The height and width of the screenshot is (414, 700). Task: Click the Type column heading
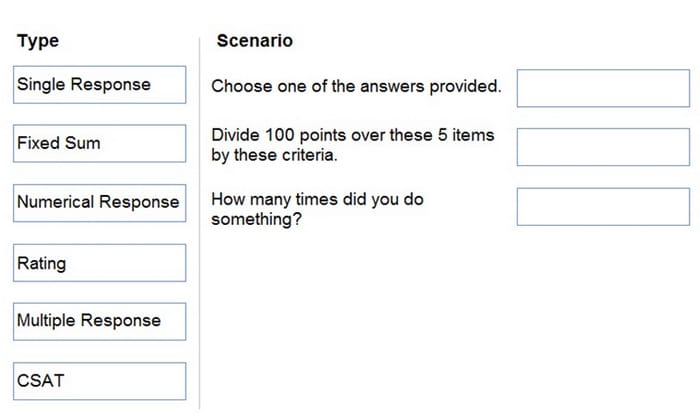[38, 41]
